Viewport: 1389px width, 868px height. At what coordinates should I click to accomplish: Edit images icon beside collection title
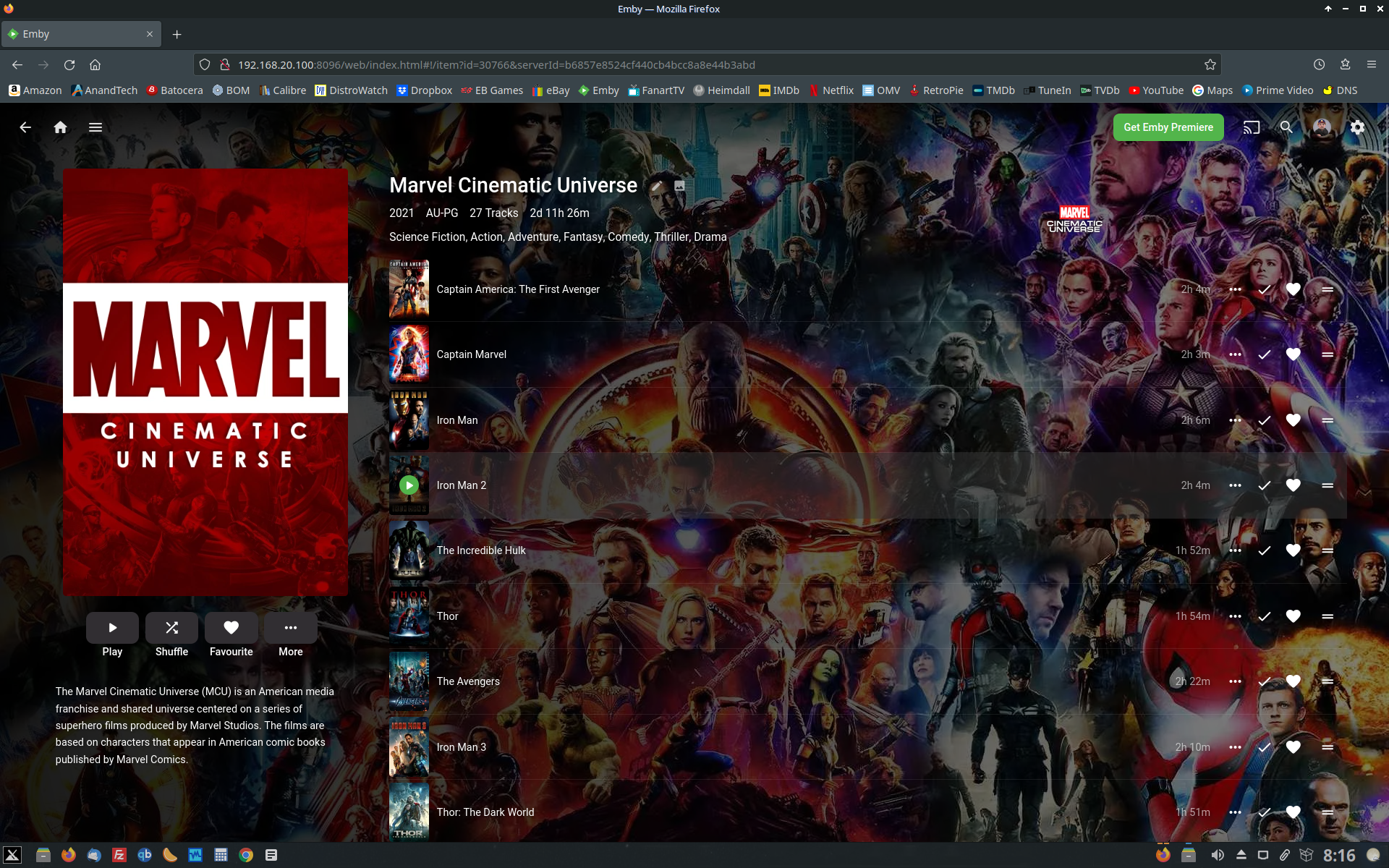(x=679, y=186)
